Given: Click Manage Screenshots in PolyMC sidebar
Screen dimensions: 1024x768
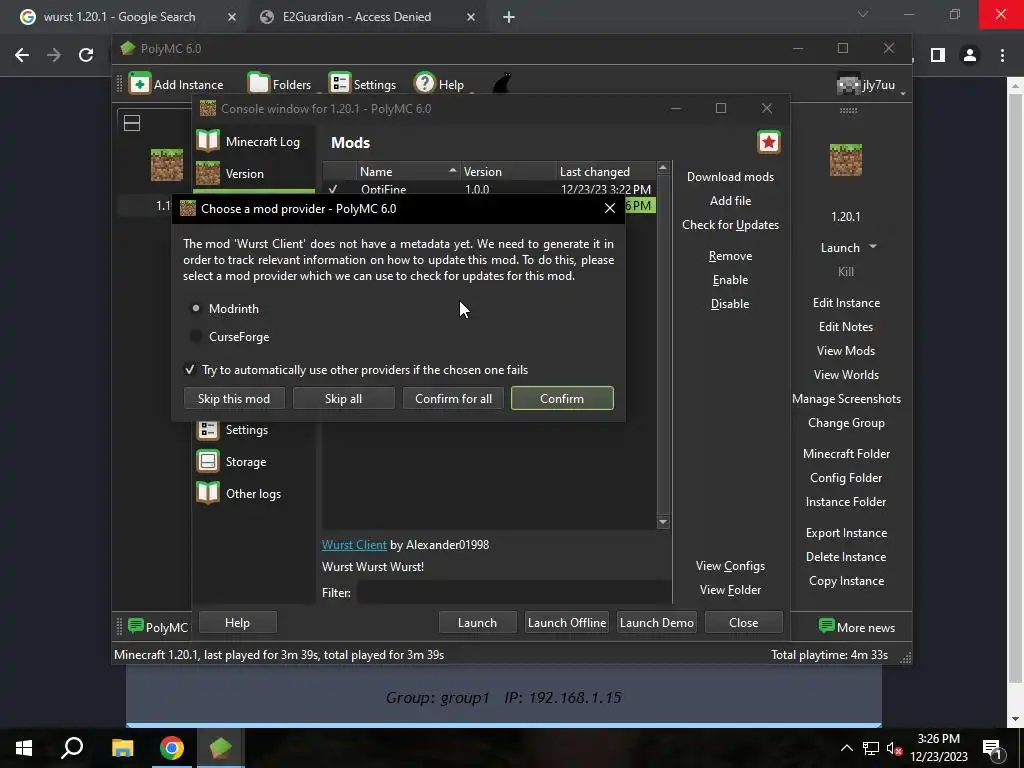Looking at the screenshot, I should pos(846,398).
